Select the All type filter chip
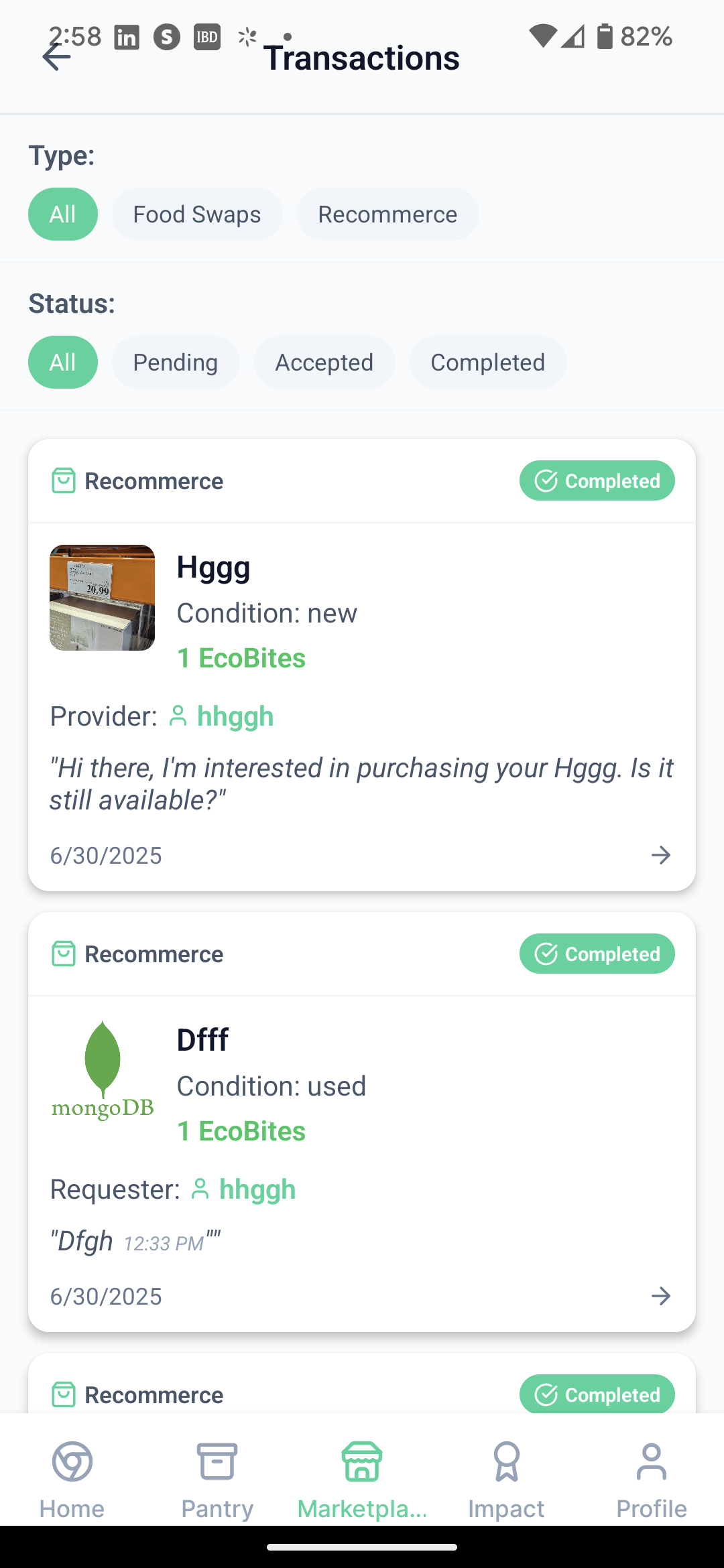The width and height of the screenshot is (724, 1568). coord(63,214)
